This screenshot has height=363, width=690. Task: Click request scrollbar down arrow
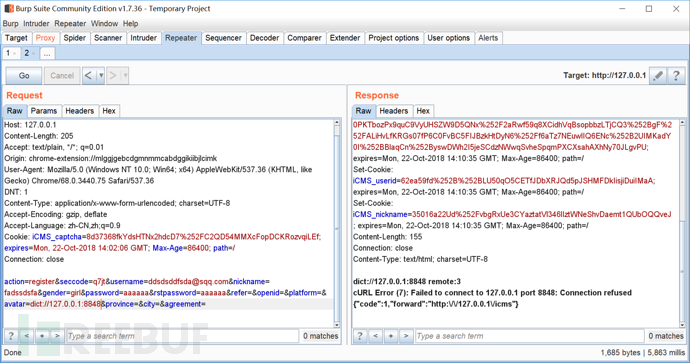[337, 325]
